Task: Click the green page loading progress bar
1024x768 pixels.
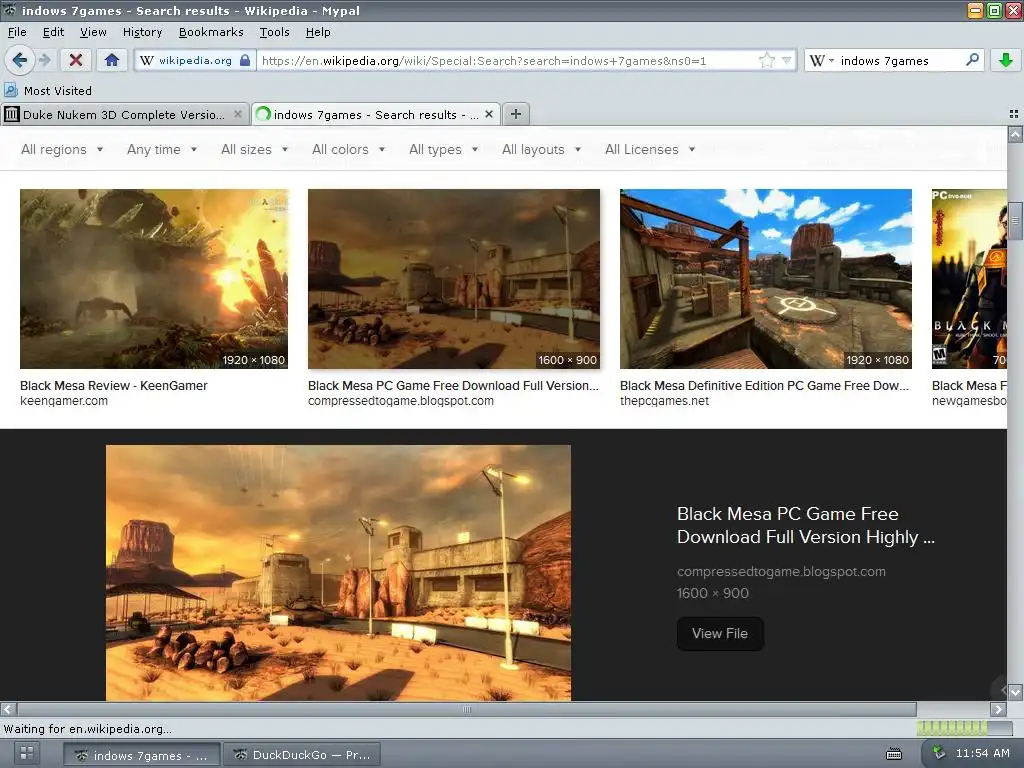Action: click(966, 728)
